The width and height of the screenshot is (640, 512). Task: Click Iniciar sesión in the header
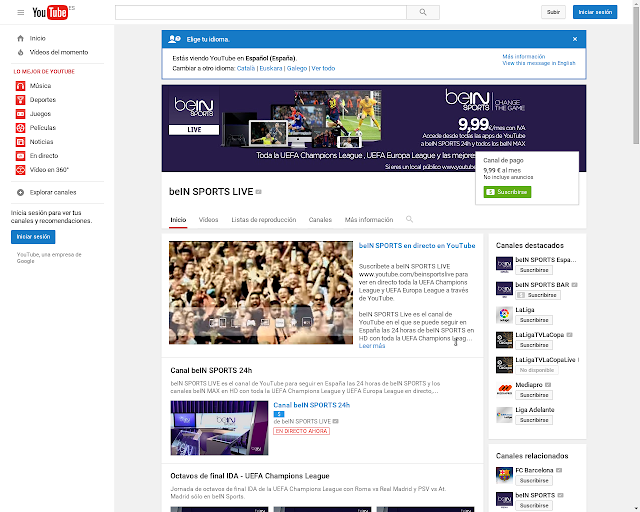[595, 12]
